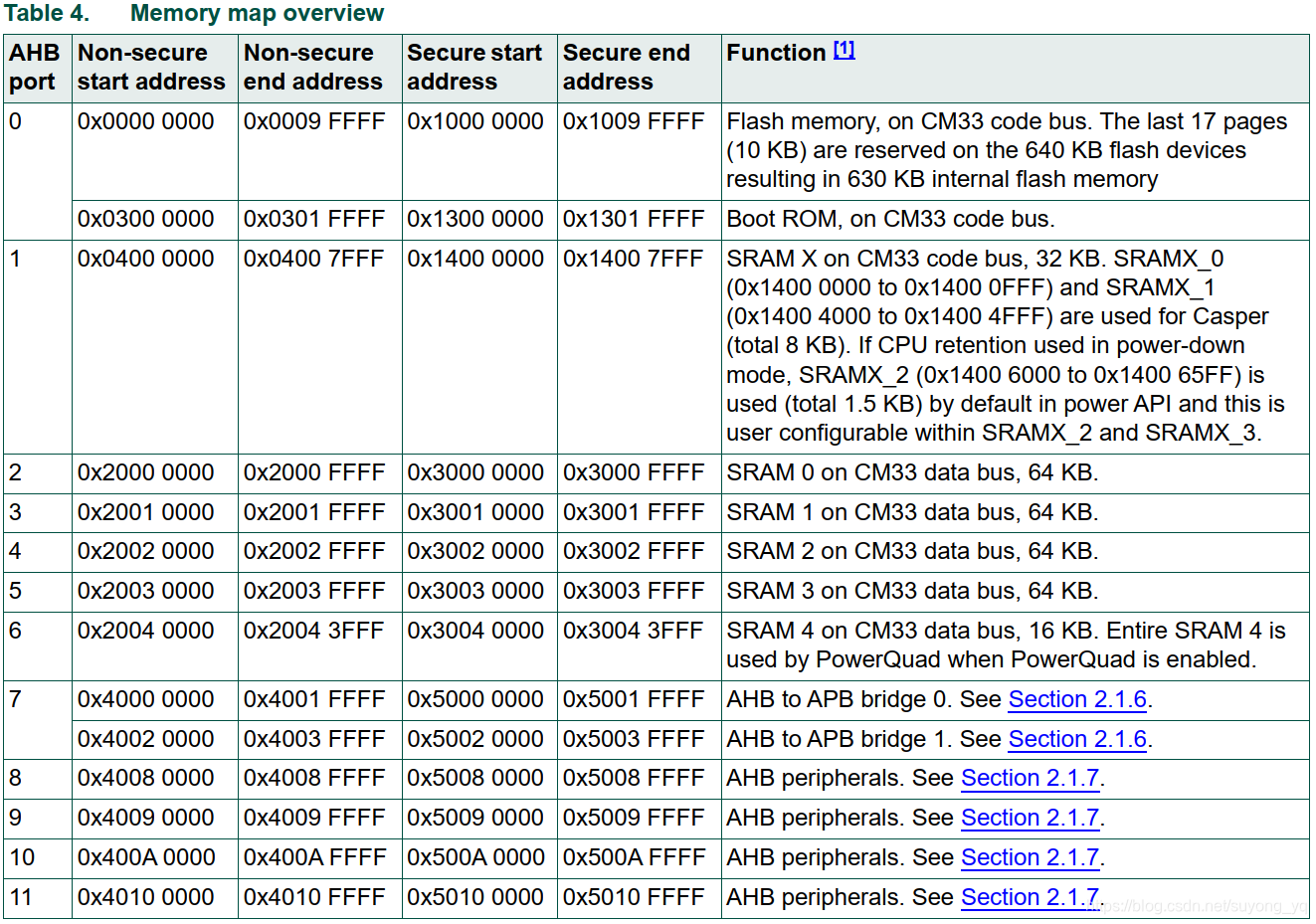Viewport: 1316px width, 924px height.
Task: Click the 'Memory map overview' title
Action: point(257,13)
